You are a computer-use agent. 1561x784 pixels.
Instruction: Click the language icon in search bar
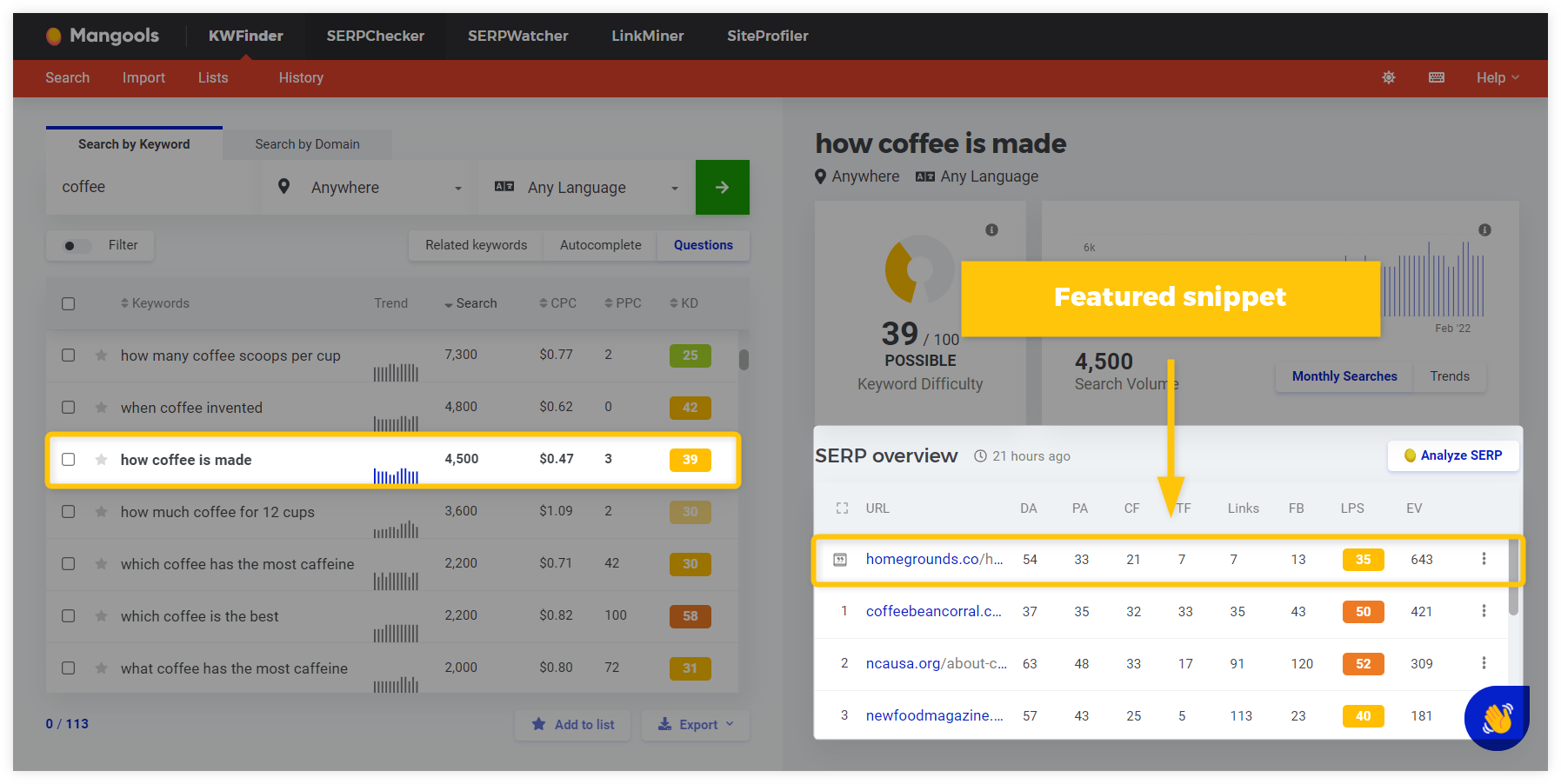point(504,187)
